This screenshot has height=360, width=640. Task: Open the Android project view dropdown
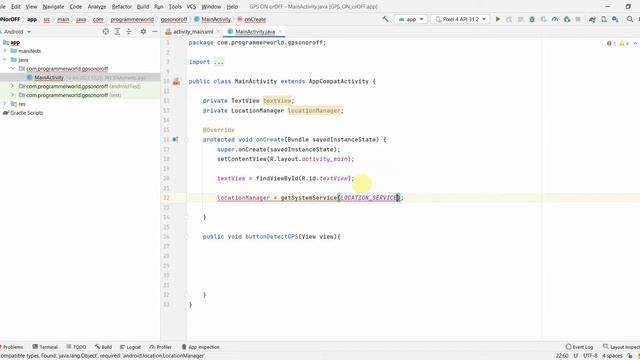coord(16,31)
